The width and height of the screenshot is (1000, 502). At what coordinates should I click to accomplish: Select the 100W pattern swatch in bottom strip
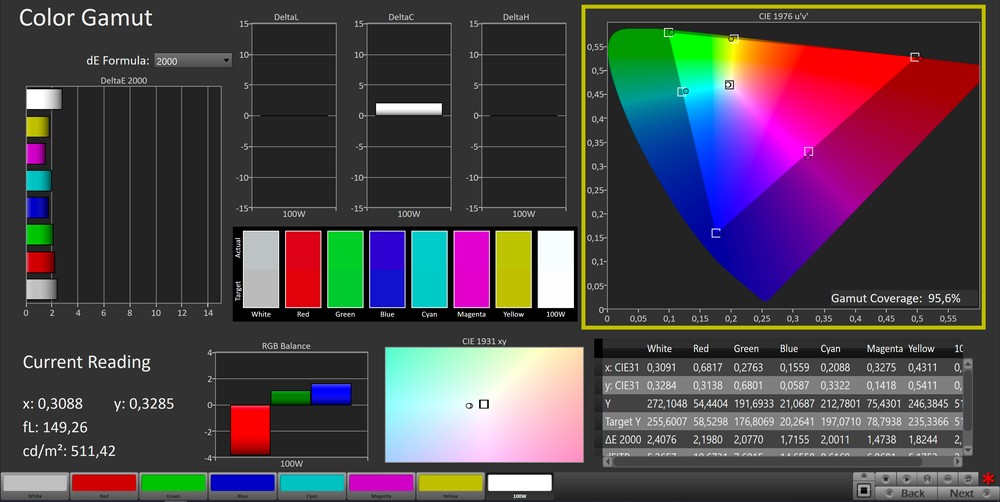tap(519, 483)
